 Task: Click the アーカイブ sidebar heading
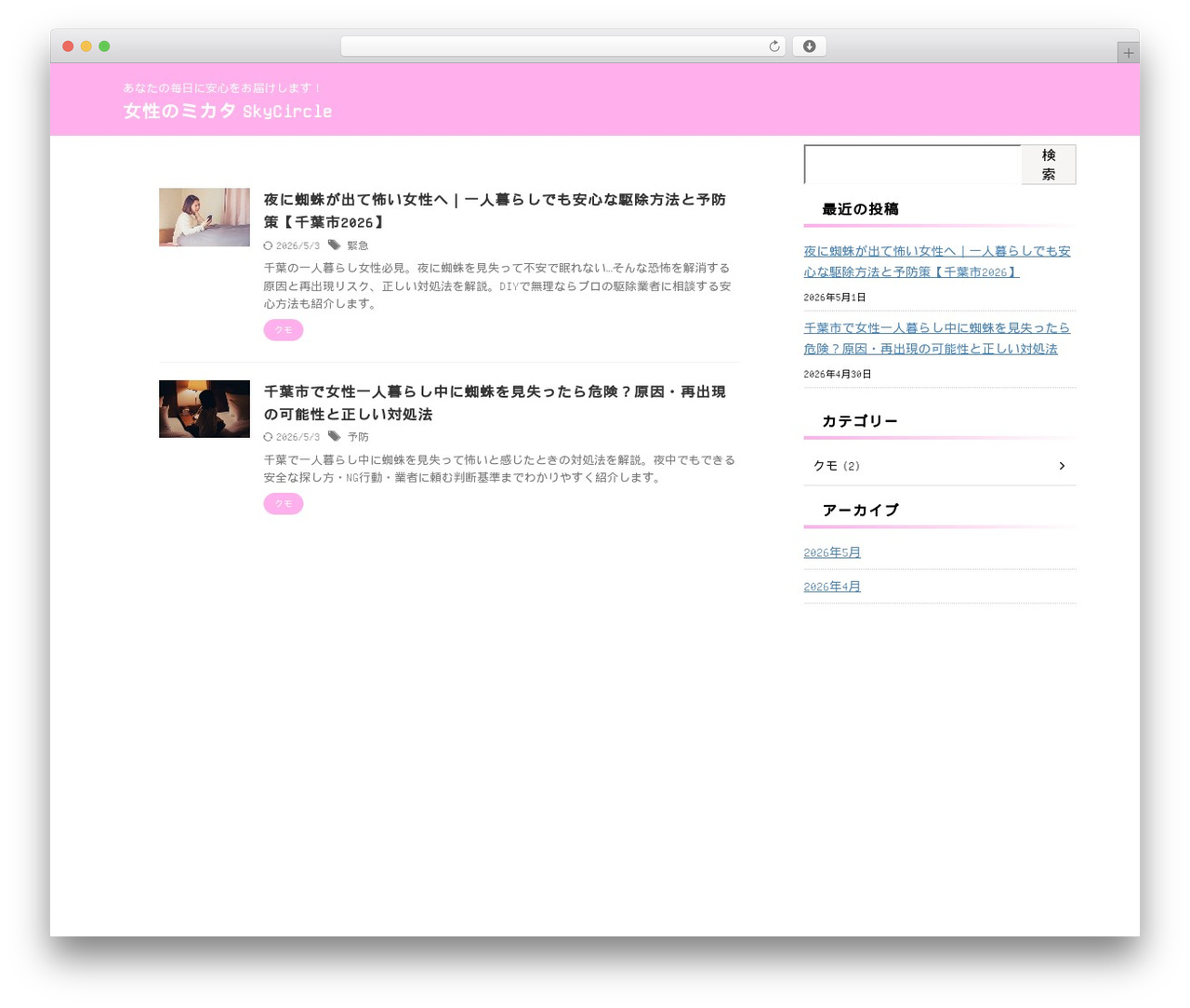tap(861, 511)
